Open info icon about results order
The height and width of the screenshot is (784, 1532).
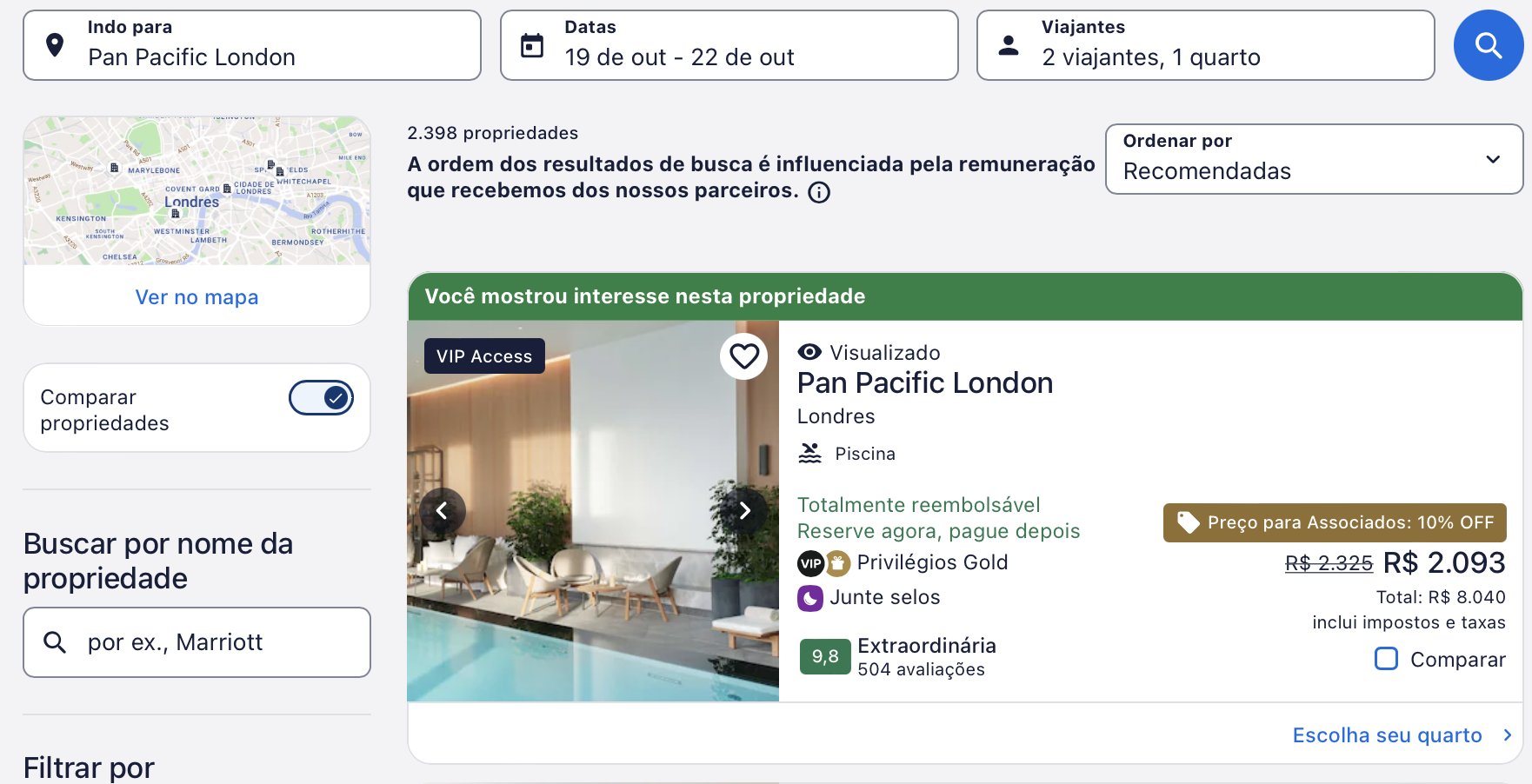coord(819,192)
